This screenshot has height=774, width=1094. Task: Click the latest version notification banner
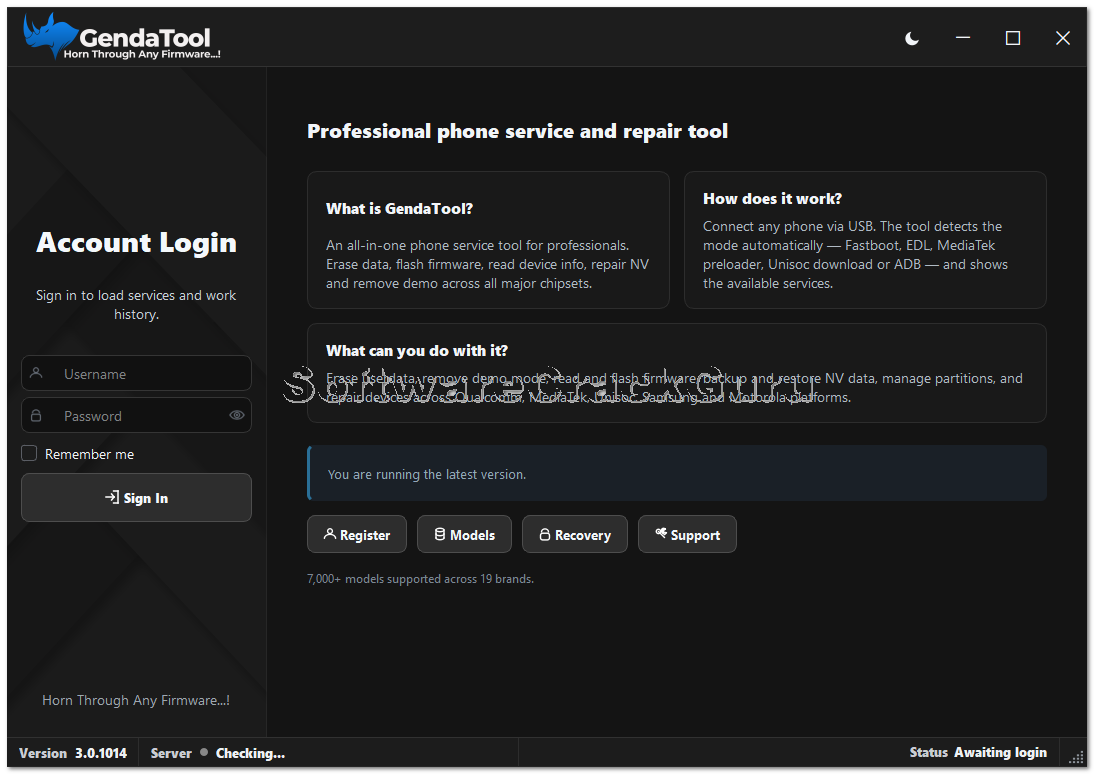point(677,473)
